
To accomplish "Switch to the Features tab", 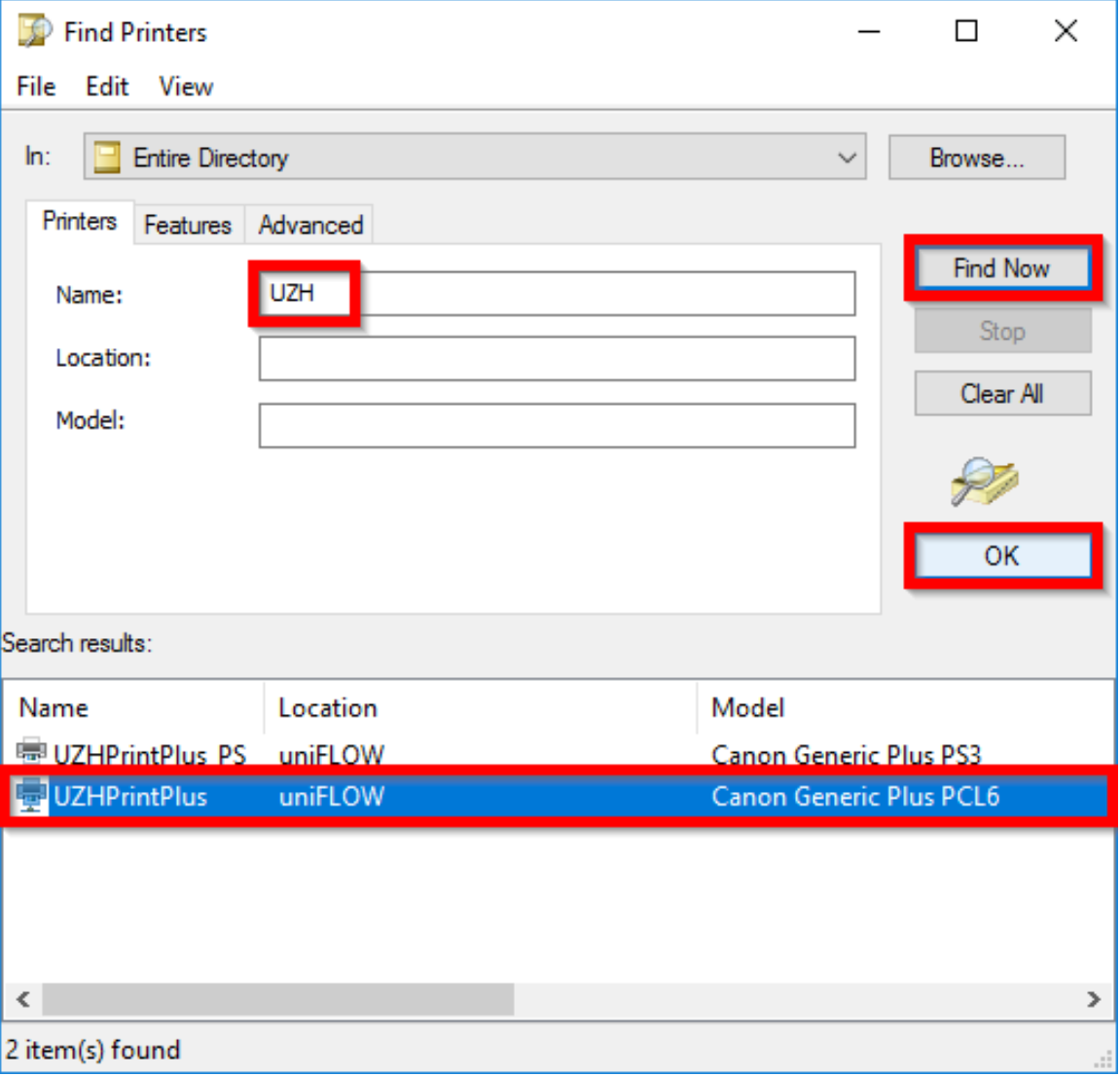I will tap(188, 225).
